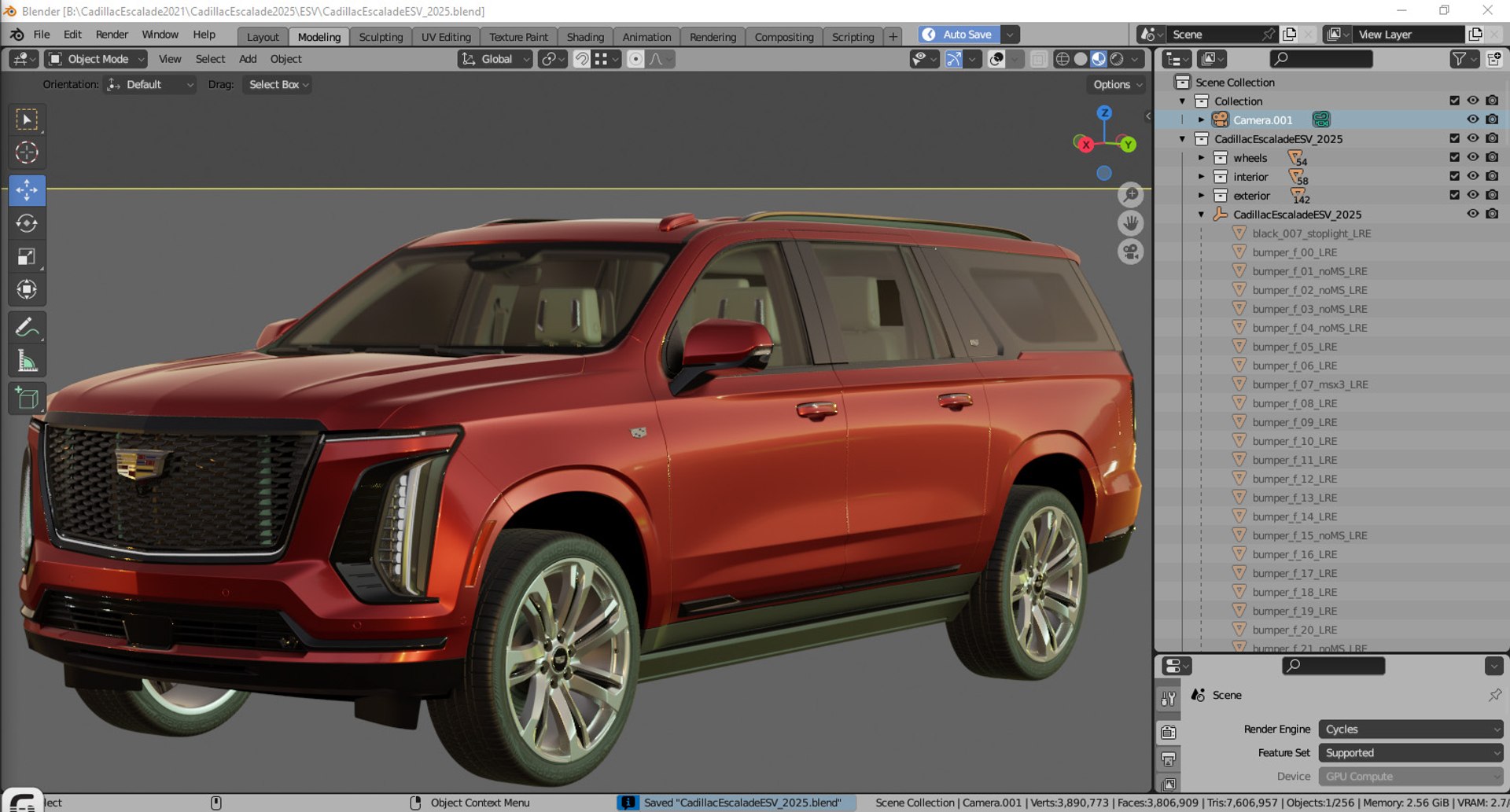
Task: Hide exterior collection with eye icon
Action: point(1473,195)
